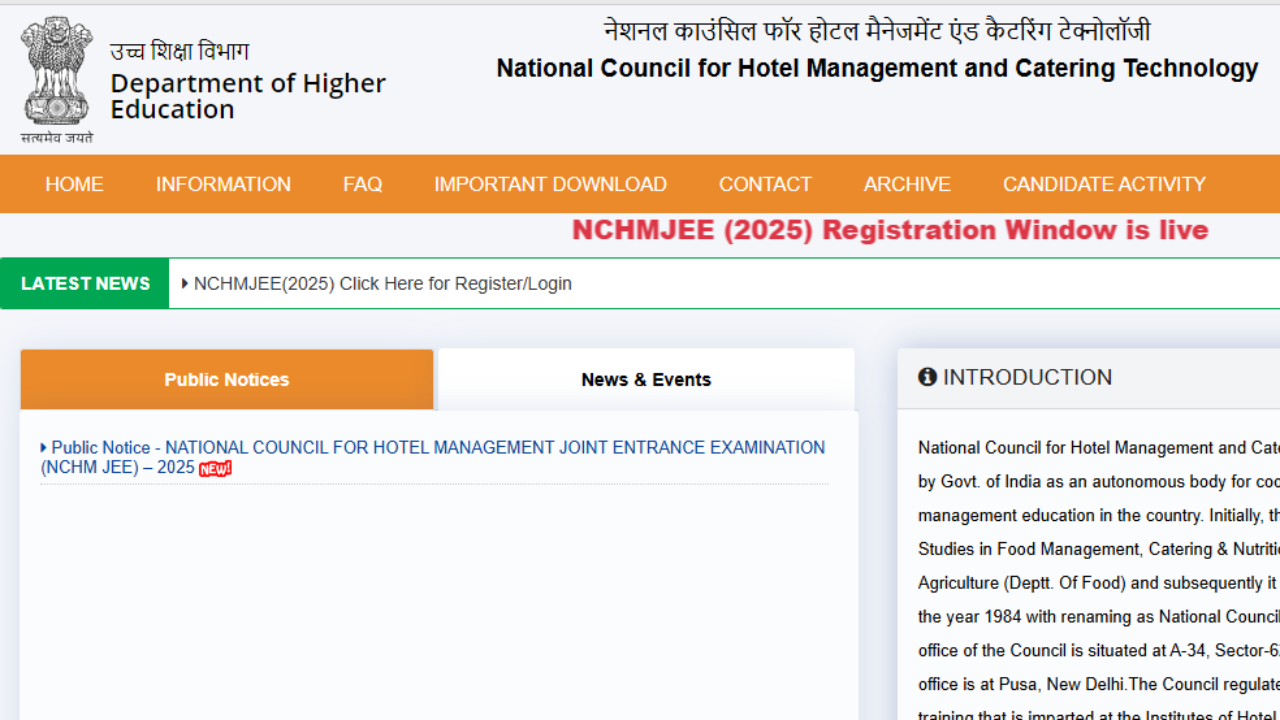
Task: Open the CANDIDATE ACTIVITY menu
Action: click(1104, 184)
